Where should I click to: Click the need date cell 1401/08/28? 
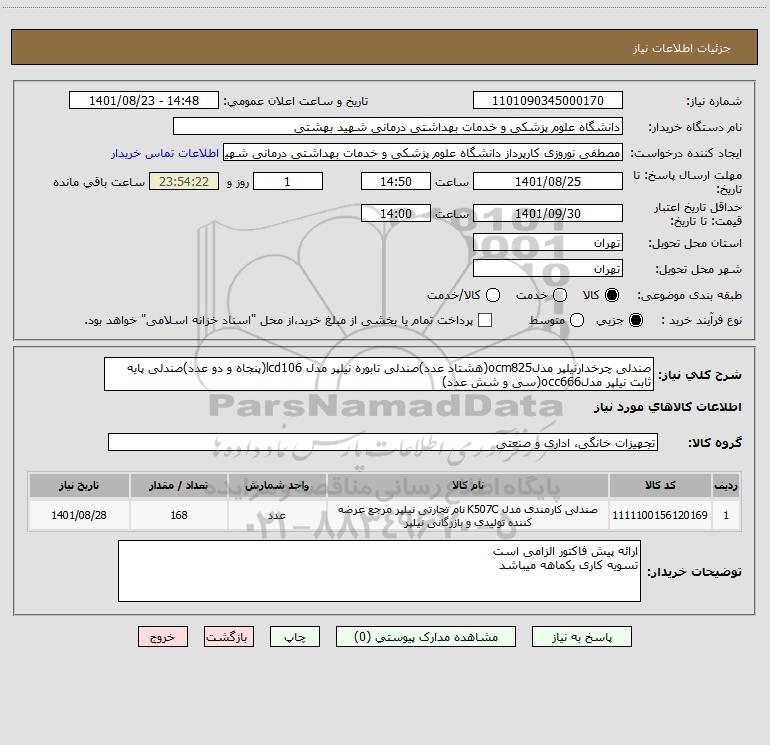coord(79,515)
